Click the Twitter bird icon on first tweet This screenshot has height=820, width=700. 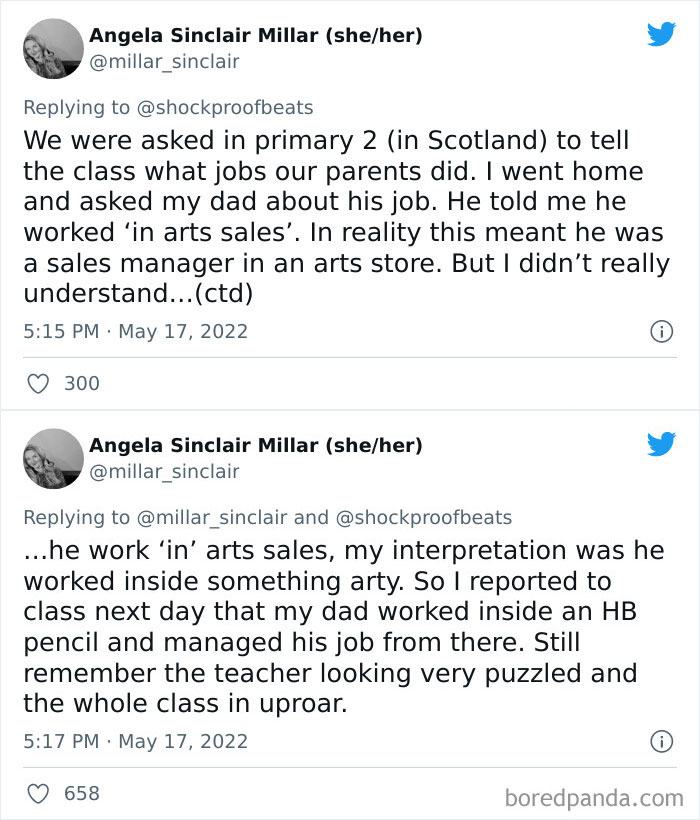point(661,34)
